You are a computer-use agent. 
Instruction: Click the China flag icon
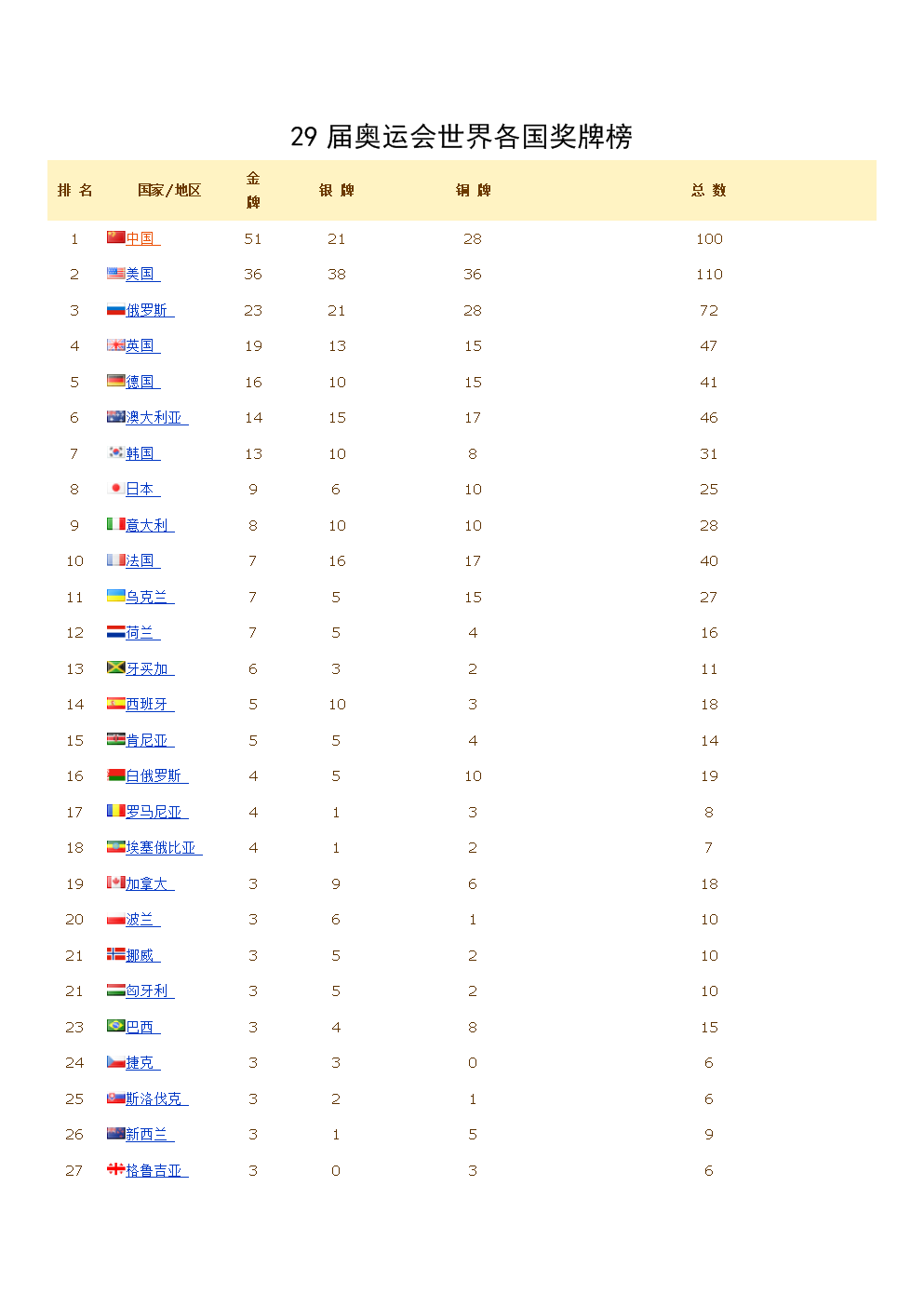(x=115, y=237)
